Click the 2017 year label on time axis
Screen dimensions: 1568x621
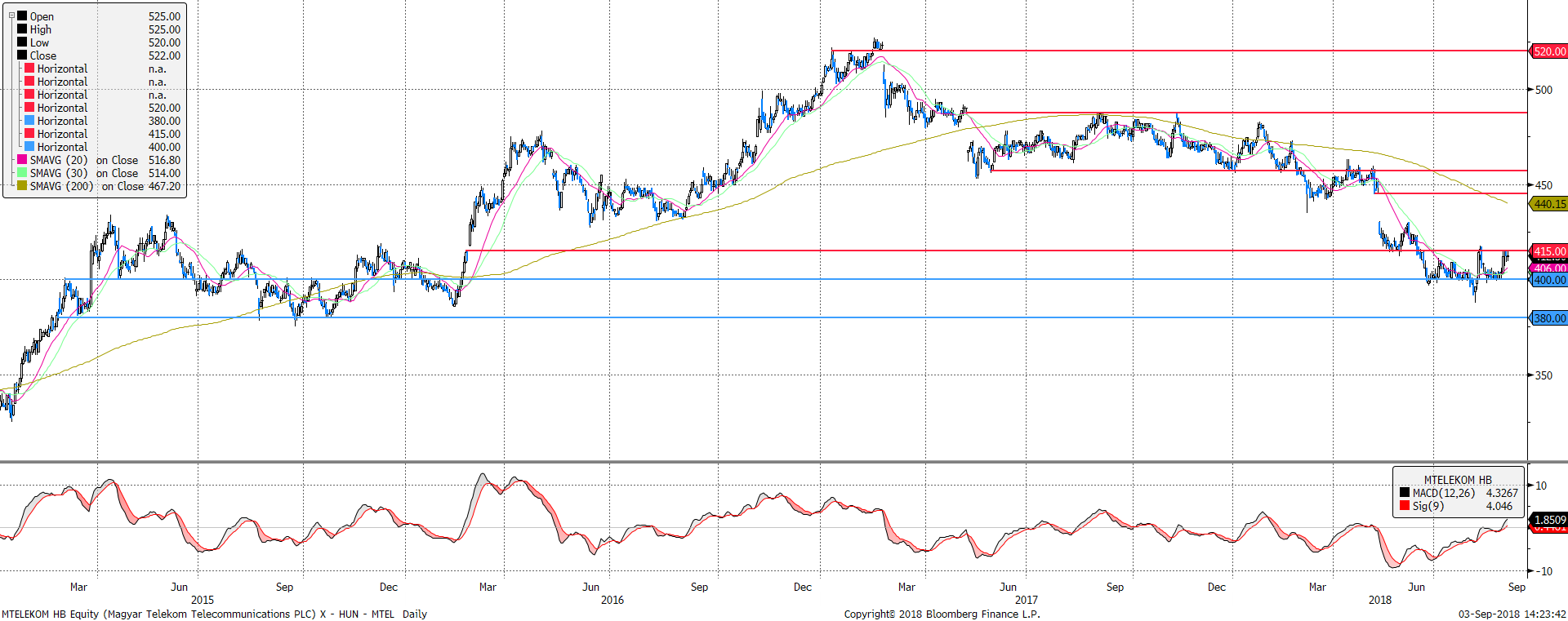(x=1026, y=600)
